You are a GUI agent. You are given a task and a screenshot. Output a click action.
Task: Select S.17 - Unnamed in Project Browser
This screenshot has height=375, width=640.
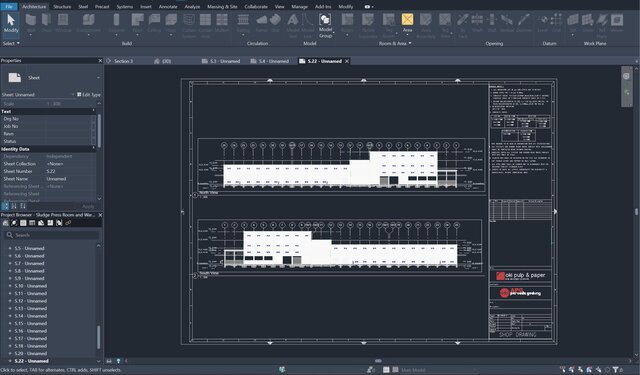click(31, 338)
